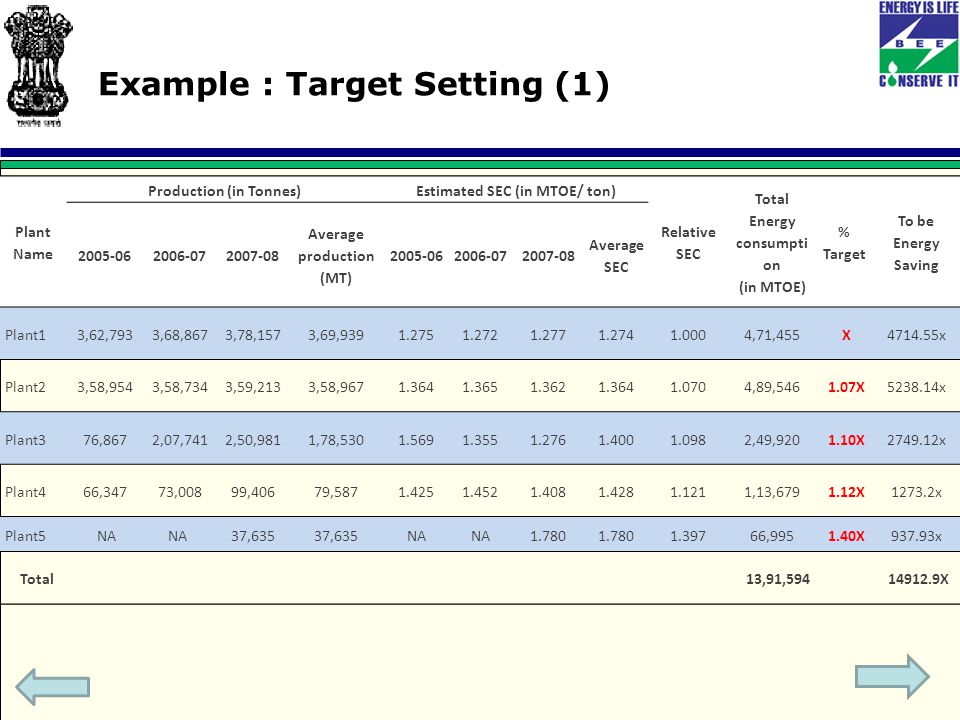The height and width of the screenshot is (720, 960).
Task: Click Plant4 average production 79,587
Action: point(336,492)
